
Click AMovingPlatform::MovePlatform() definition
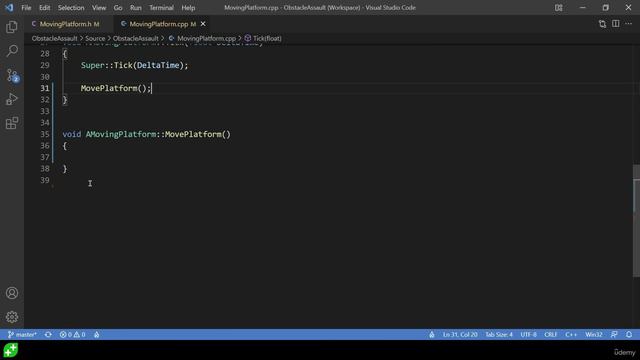(x=158, y=134)
